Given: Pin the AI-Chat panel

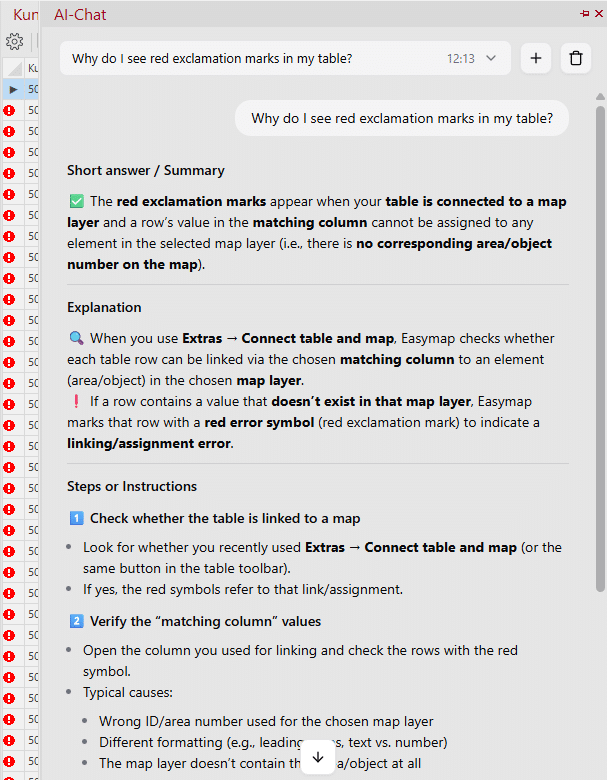Looking at the screenshot, I should 585,13.
